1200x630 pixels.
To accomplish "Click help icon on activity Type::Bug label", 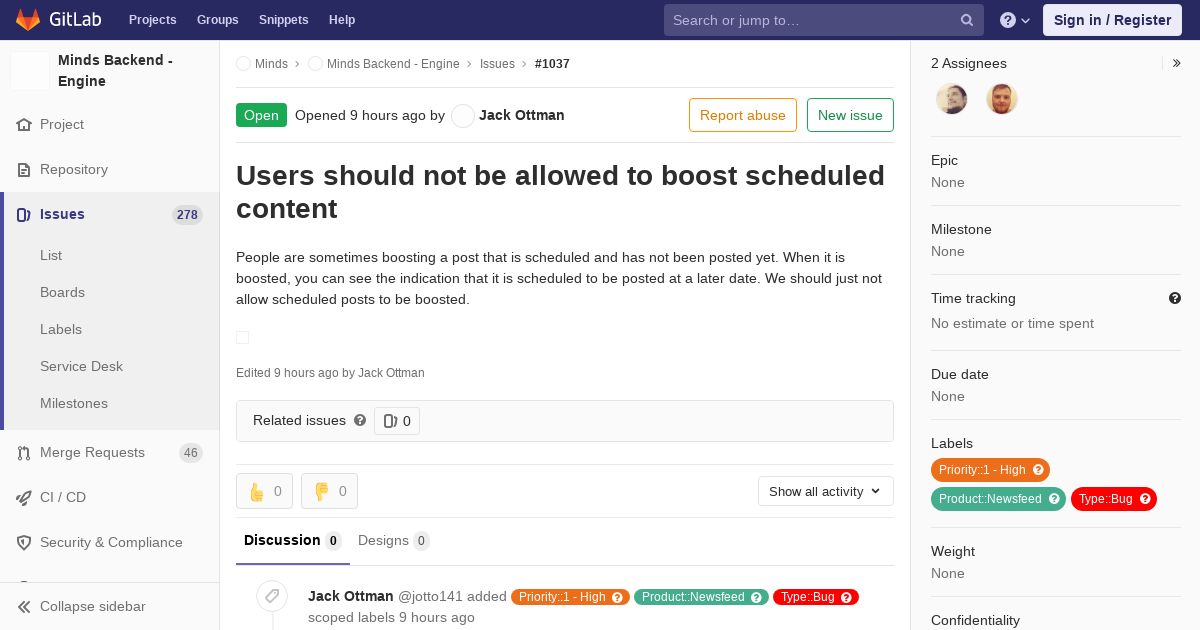I will (x=847, y=597).
